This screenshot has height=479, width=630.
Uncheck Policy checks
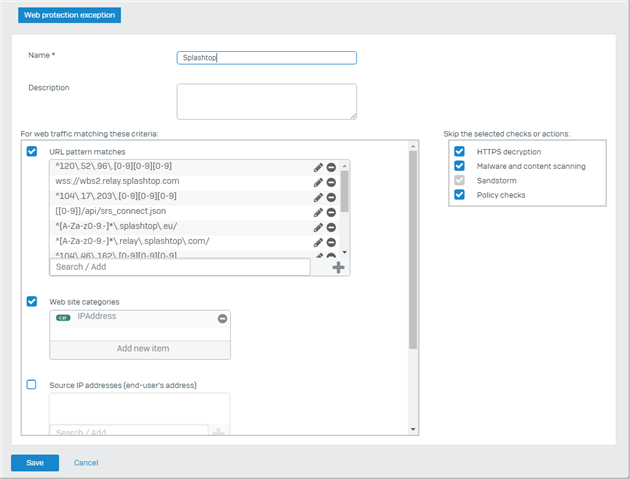point(459,195)
